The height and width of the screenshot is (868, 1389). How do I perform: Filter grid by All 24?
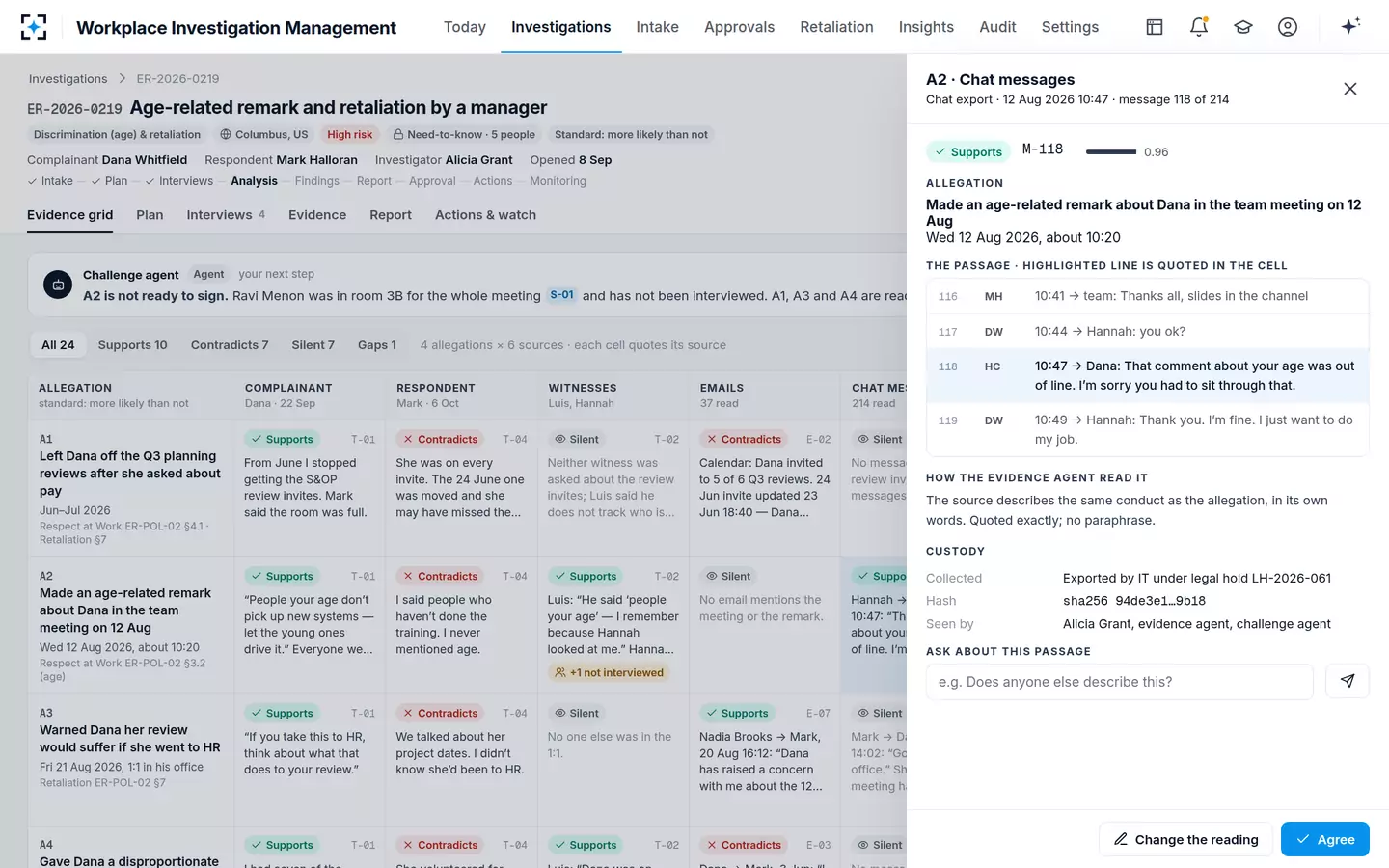click(x=58, y=344)
